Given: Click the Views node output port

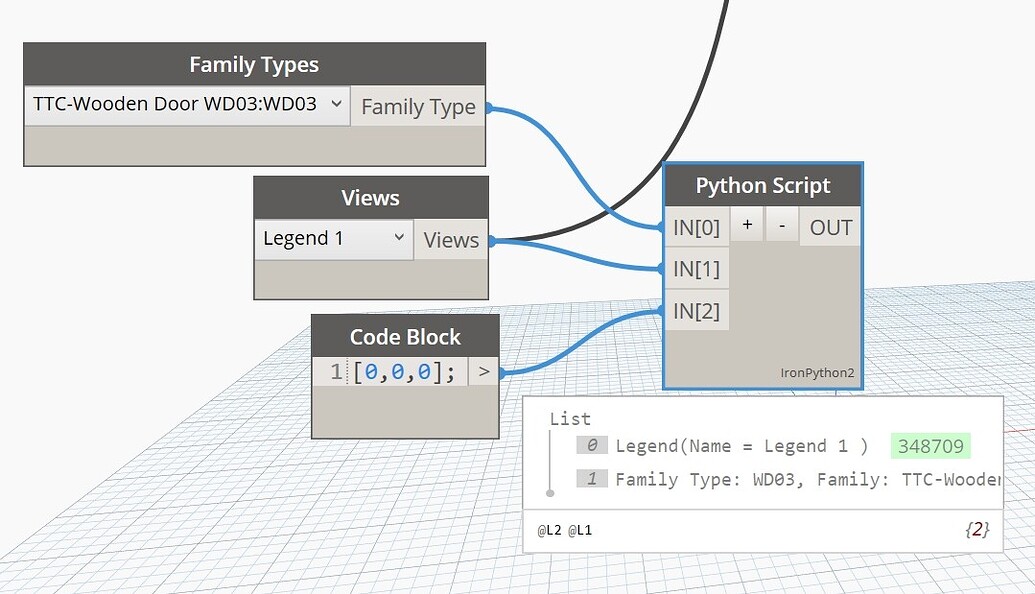Looking at the screenshot, I should coord(450,240).
